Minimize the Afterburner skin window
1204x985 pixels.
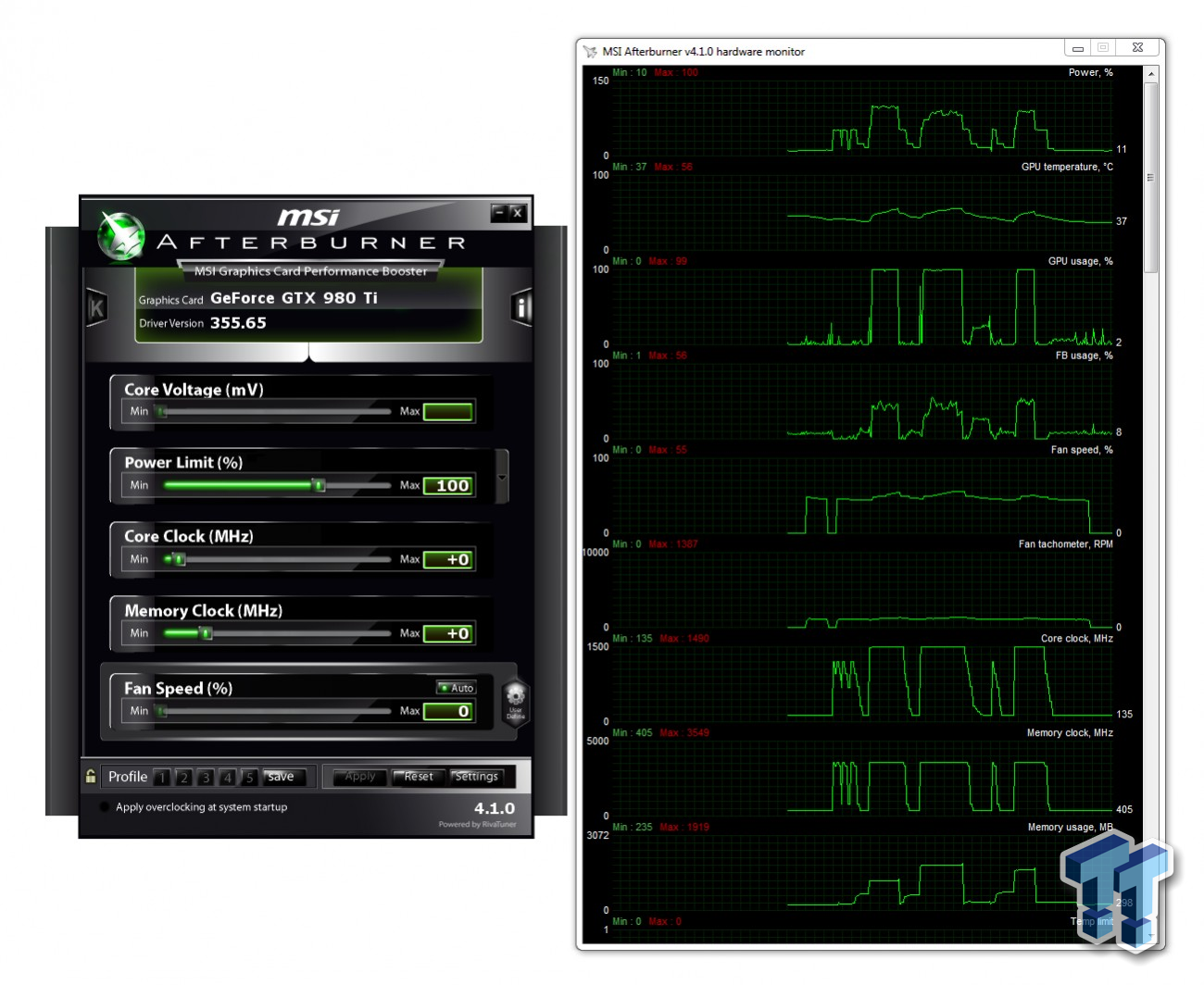point(499,213)
